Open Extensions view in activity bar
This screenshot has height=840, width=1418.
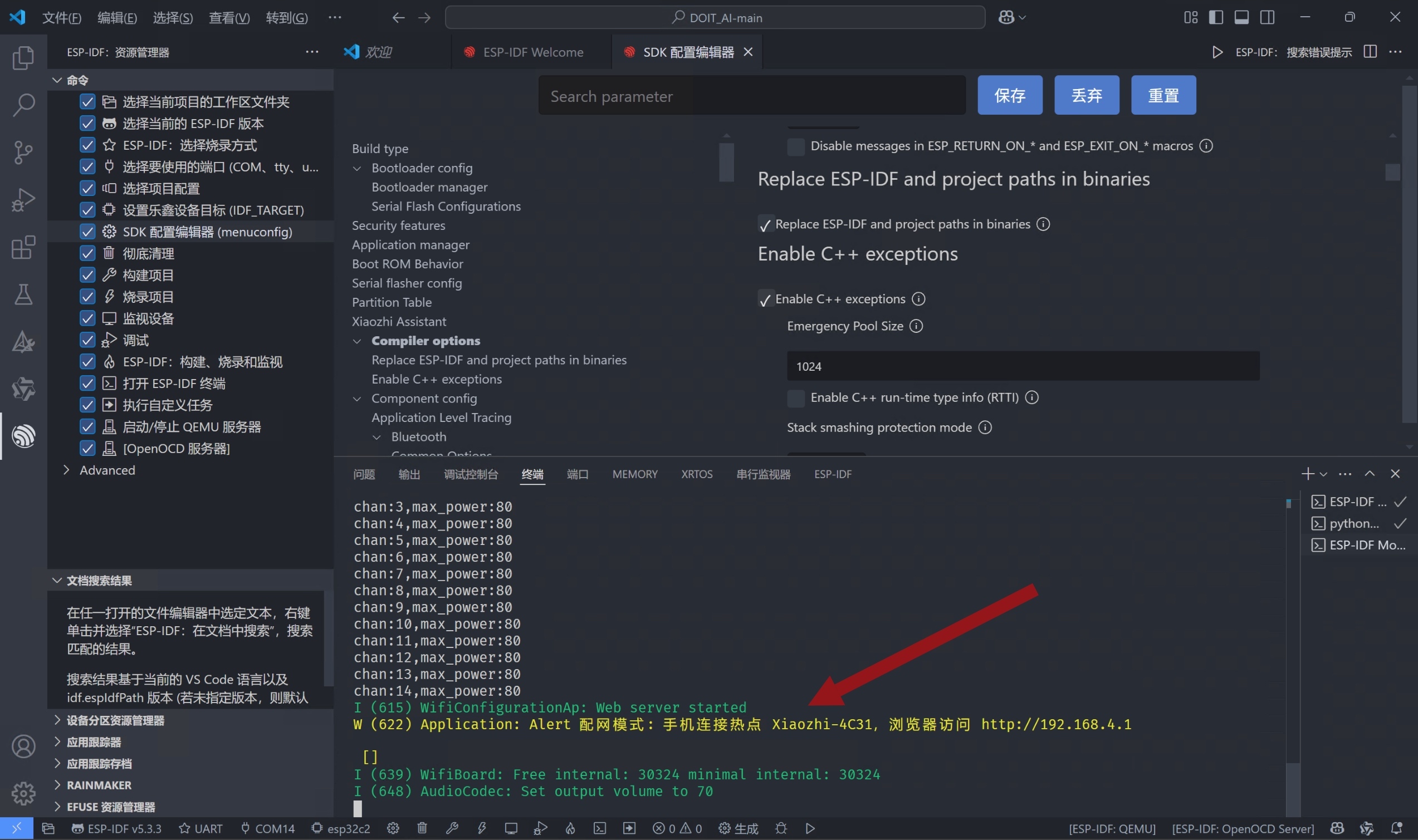(x=23, y=247)
